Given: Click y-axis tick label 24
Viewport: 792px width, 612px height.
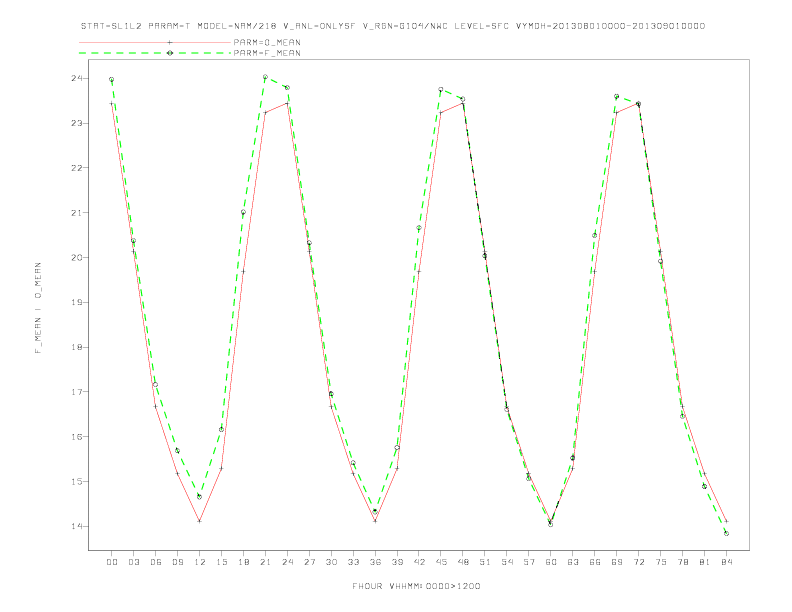Looking at the screenshot, I should (x=77, y=78).
